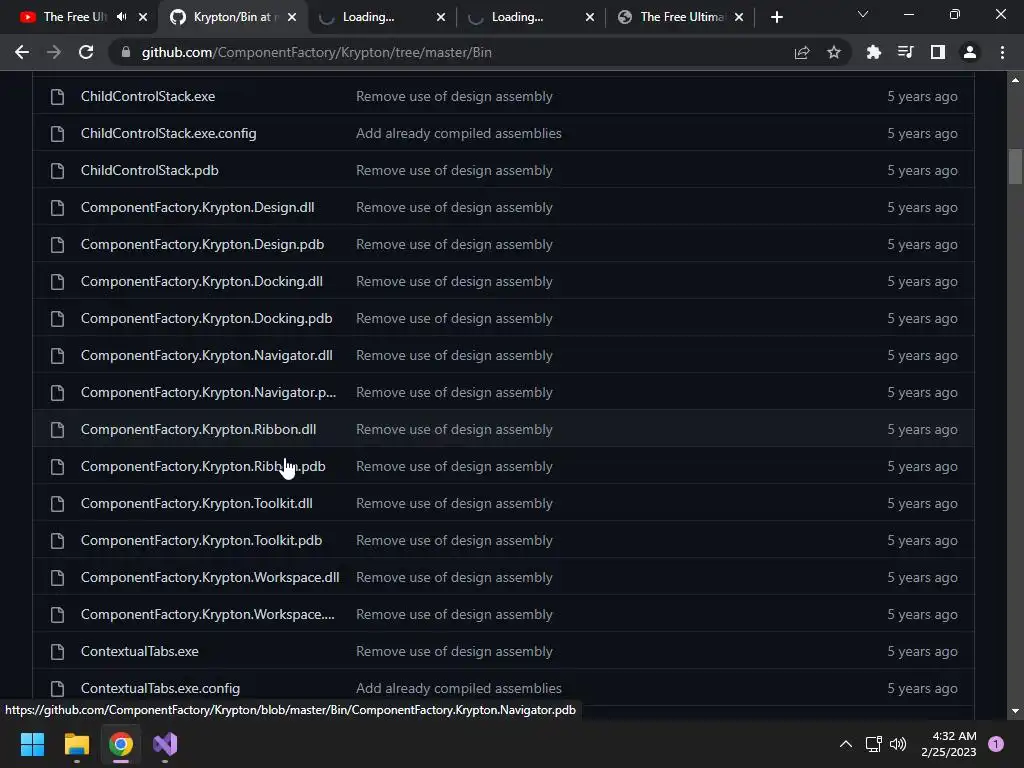Image resolution: width=1024 pixels, height=768 pixels.
Task: Click file icon beside Krypton.Docking.pdb
Action: 57,319
